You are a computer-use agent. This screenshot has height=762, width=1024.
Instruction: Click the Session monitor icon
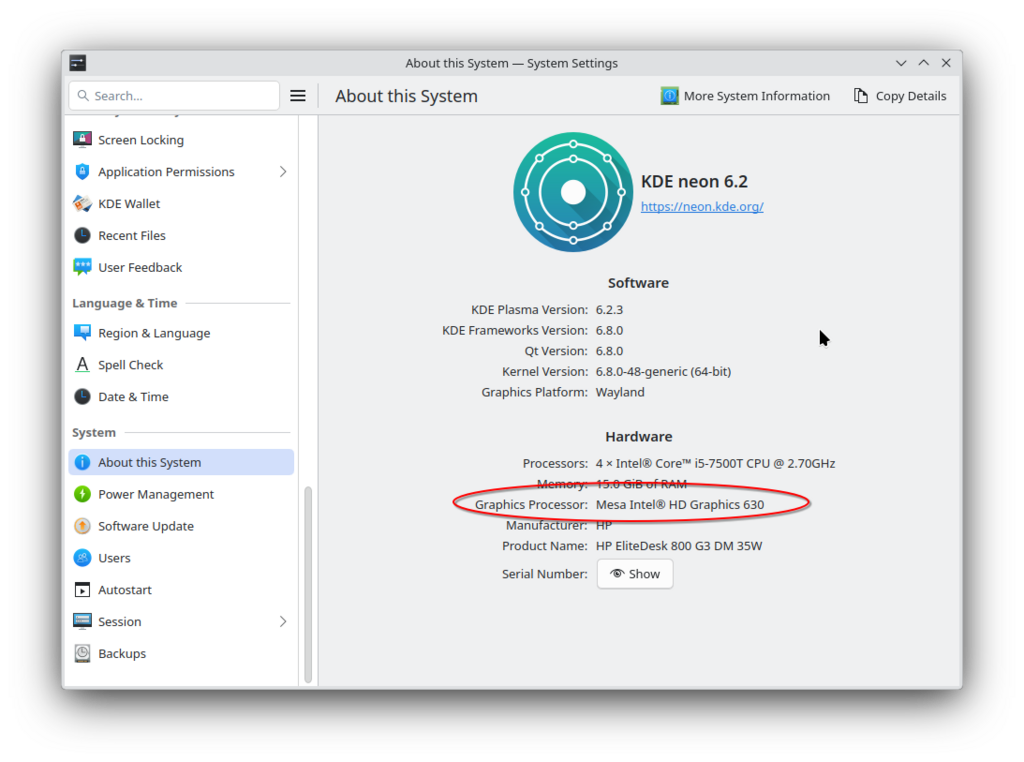(x=82, y=621)
